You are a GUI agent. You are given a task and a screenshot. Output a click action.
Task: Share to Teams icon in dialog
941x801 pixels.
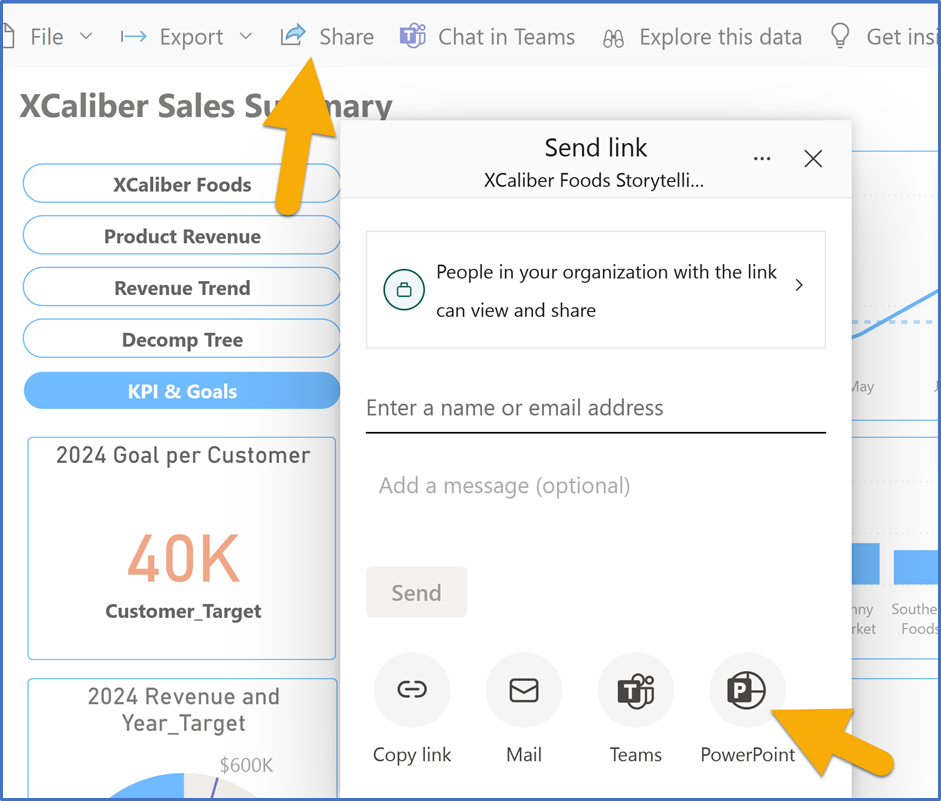636,689
